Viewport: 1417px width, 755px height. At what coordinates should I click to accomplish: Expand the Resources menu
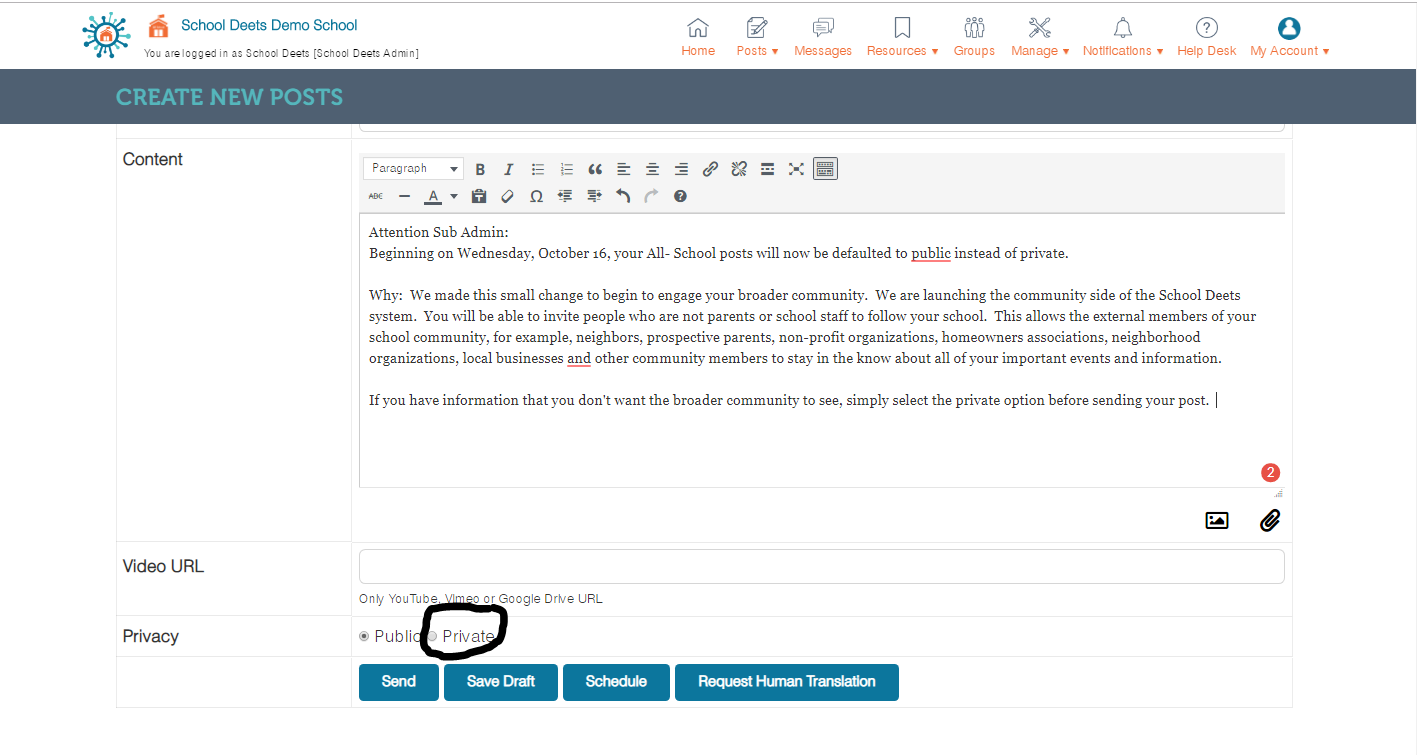902,37
